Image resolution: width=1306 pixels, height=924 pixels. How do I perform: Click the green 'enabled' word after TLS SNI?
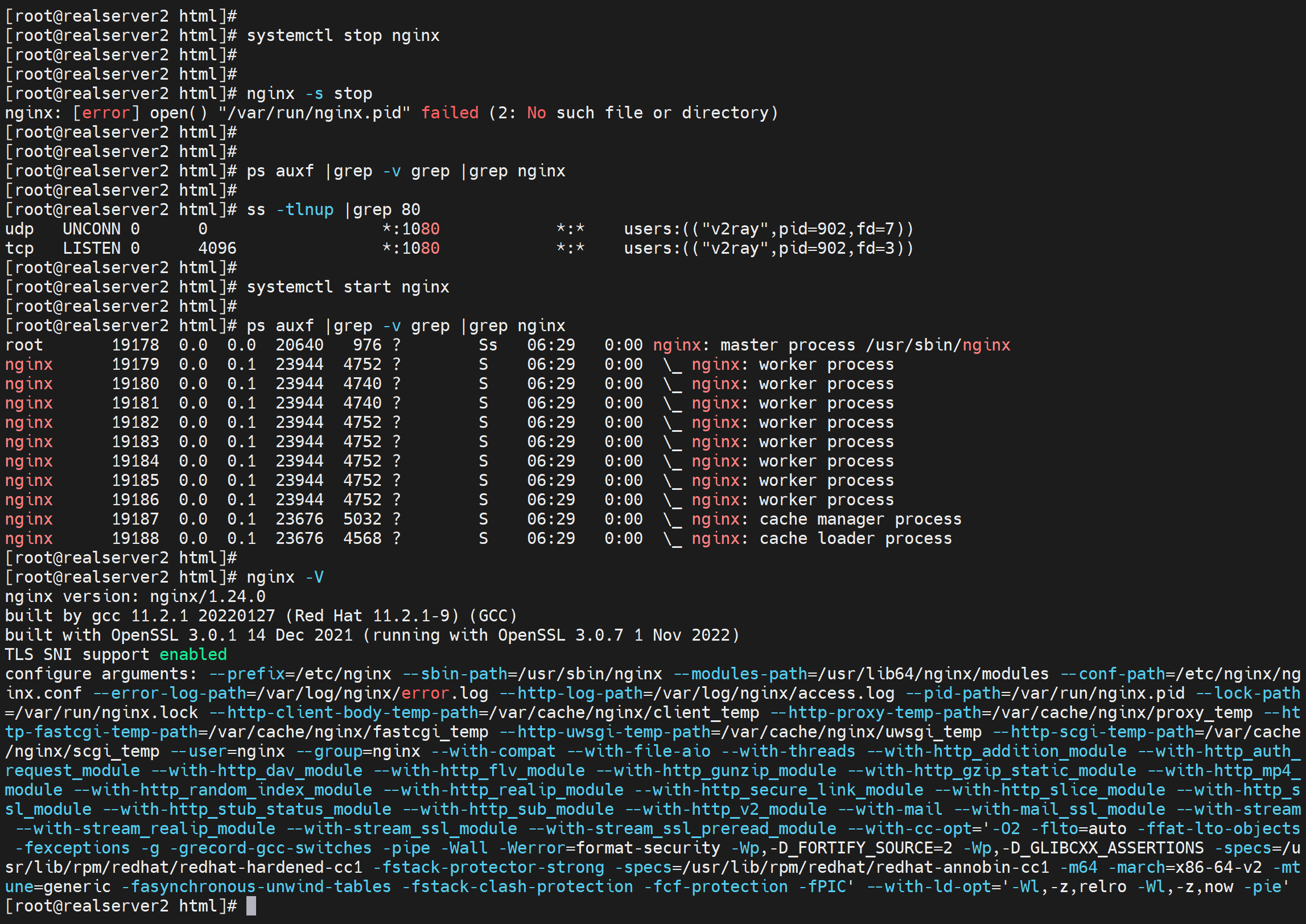coord(193,654)
